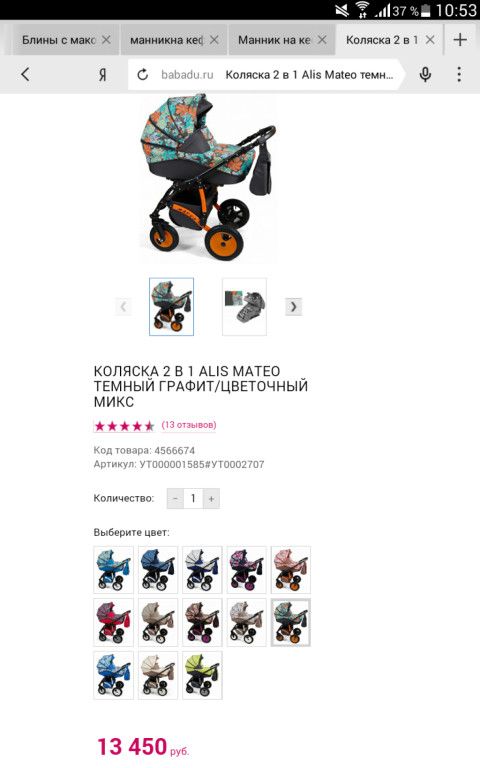Image resolution: width=480 pixels, height=768 pixels.
Task: Switch to Блины с мако tab
Action: pos(58,40)
